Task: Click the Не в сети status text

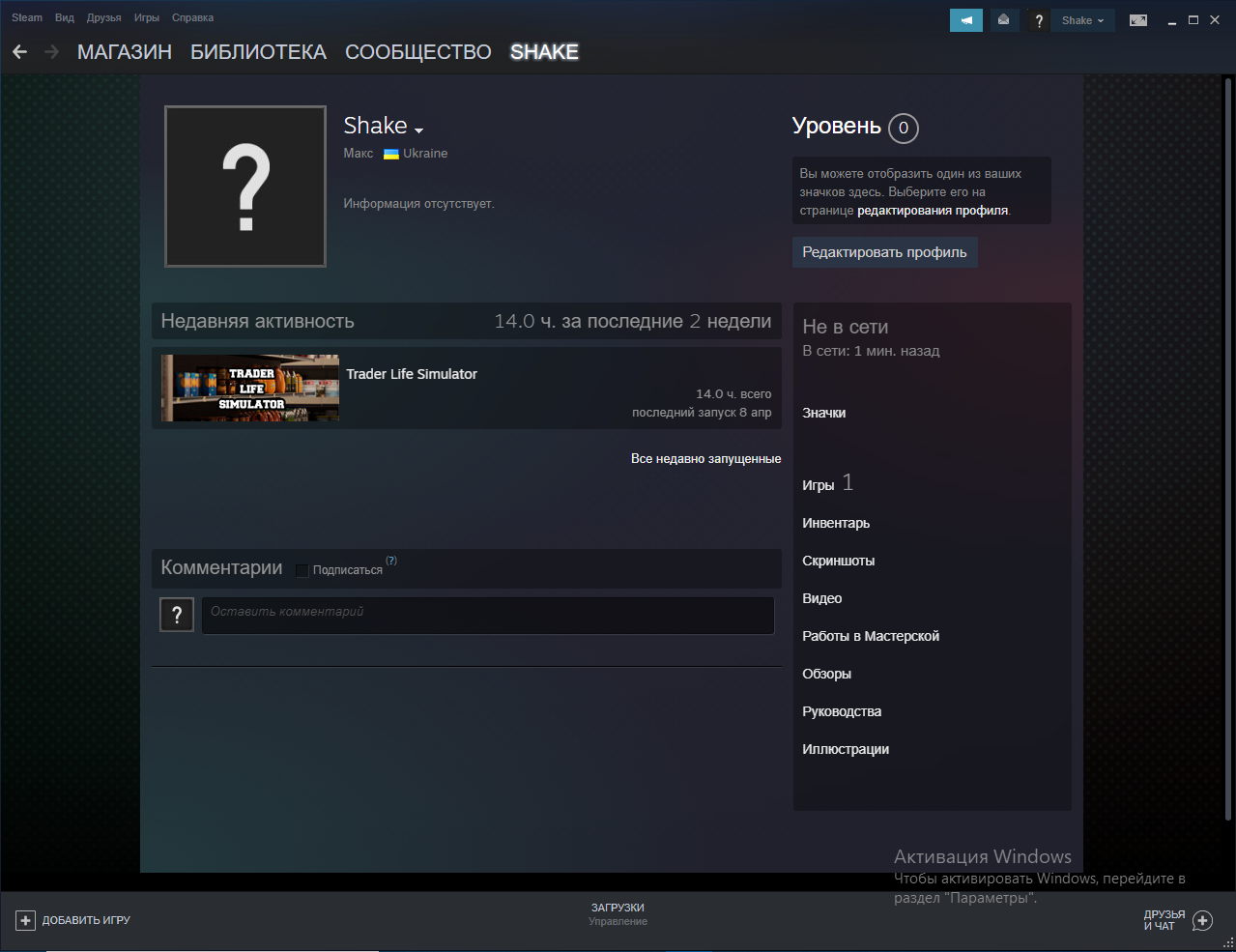Action: 846,327
